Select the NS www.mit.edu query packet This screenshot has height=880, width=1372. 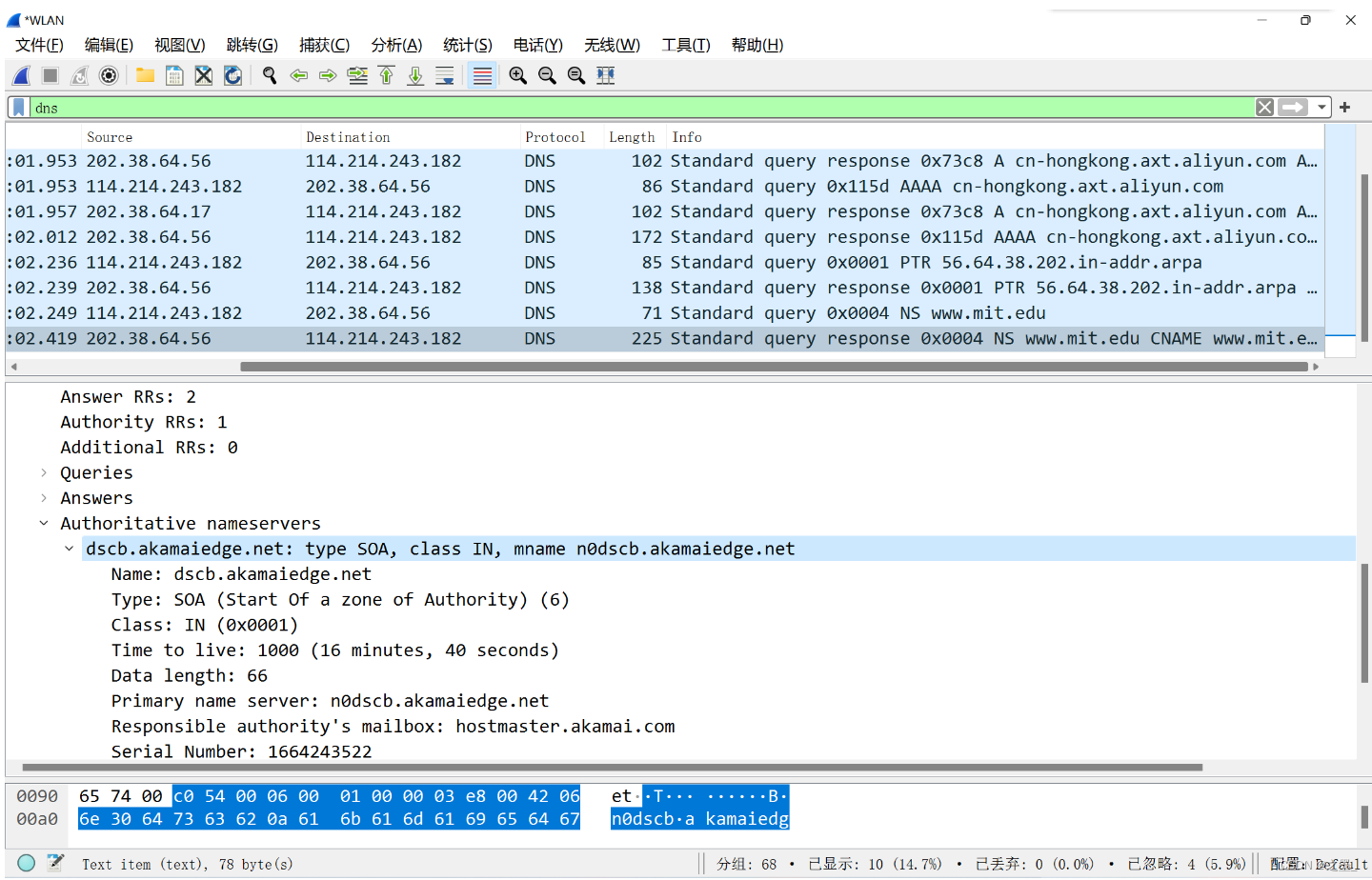click(x=665, y=312)
